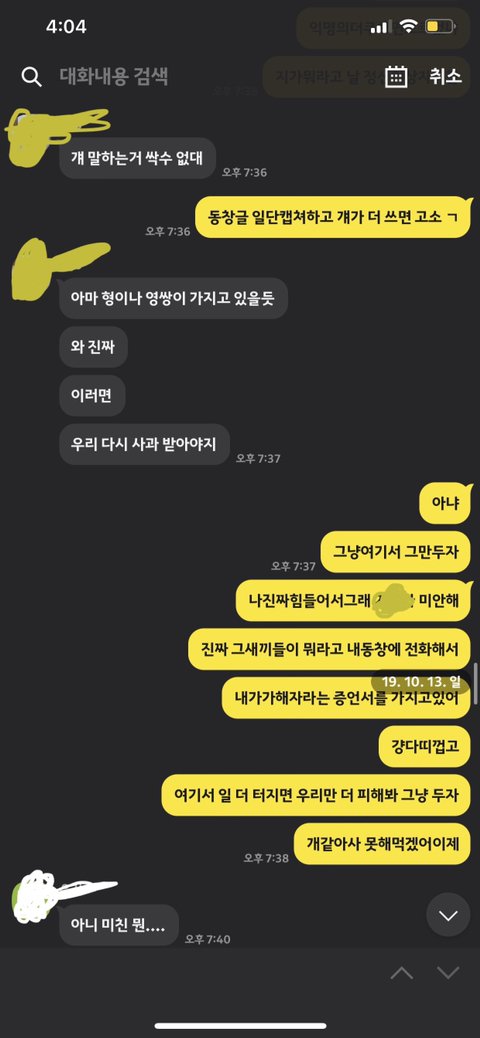Select the message 아니 미친 뭔....
The height and width of the screenshot is (1038, 480).
pyautogui.click(x=119, y=925)
